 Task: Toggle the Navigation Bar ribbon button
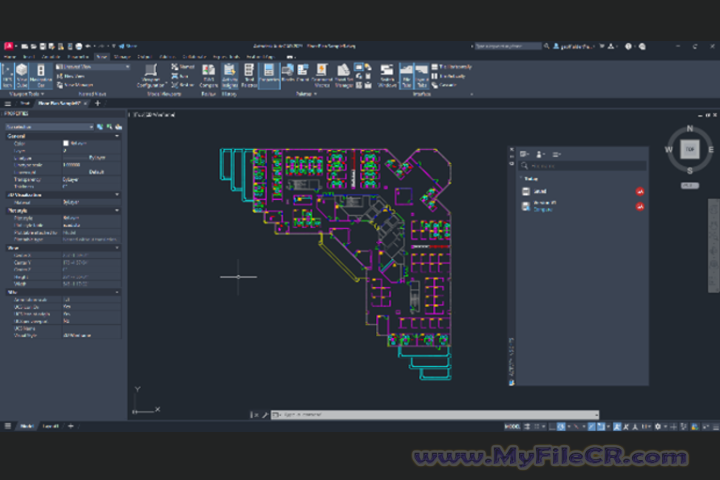[41, 76]
